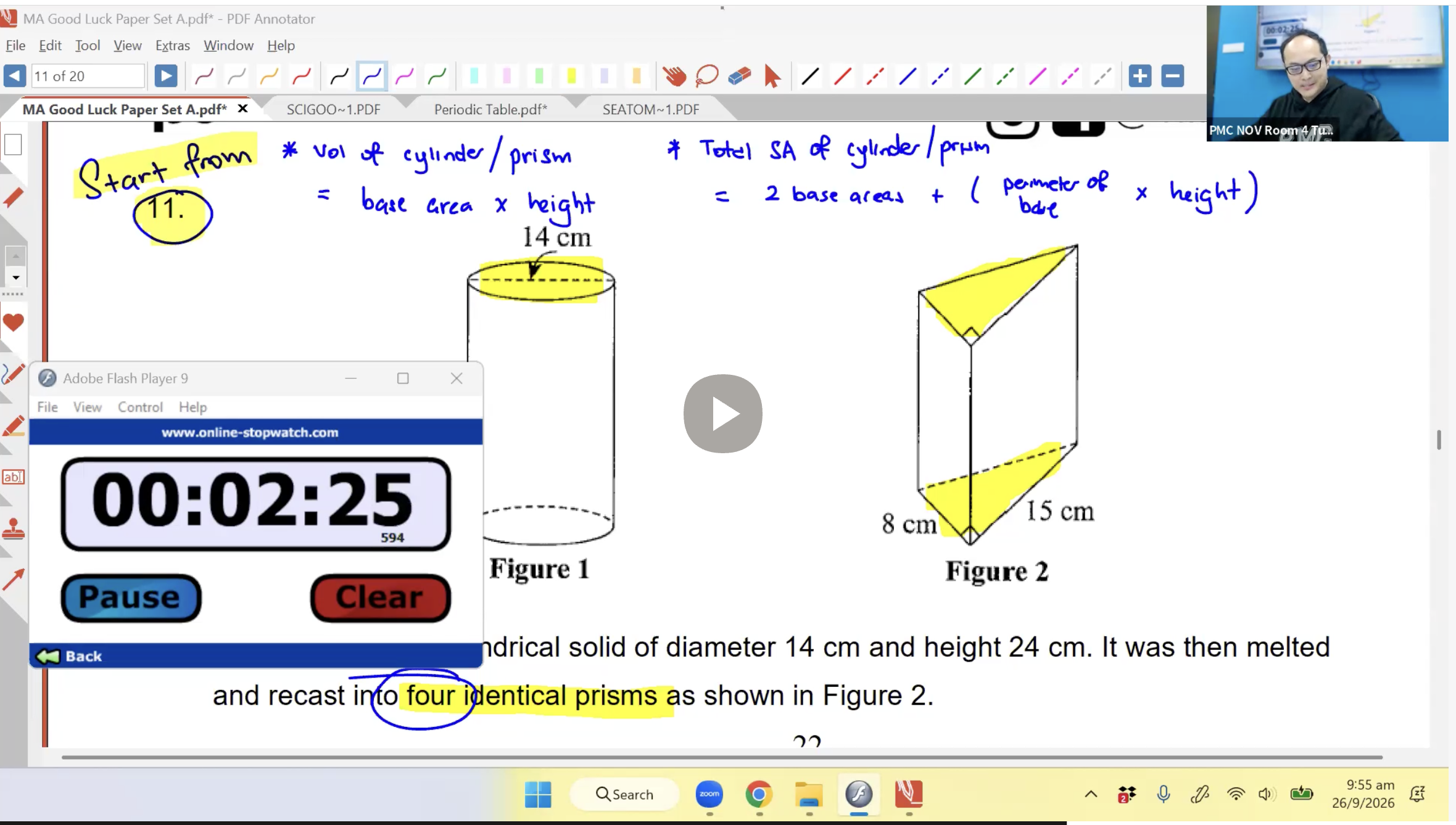Viewport: 1456px width, 825px height.
Task: Select the black pen tool
Action: pos(339,76)
